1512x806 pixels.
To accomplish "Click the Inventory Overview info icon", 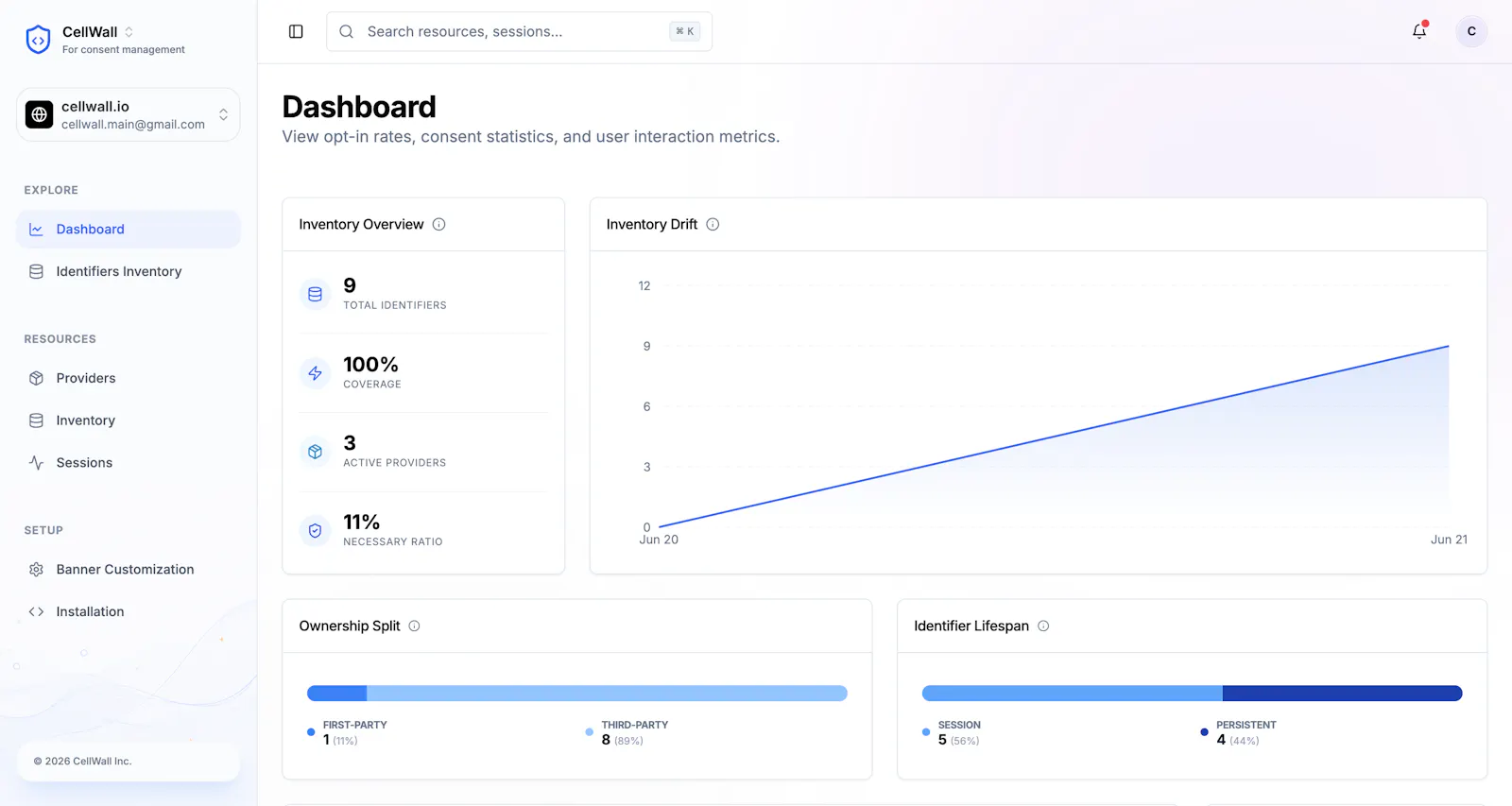I will tap(439, 225).
